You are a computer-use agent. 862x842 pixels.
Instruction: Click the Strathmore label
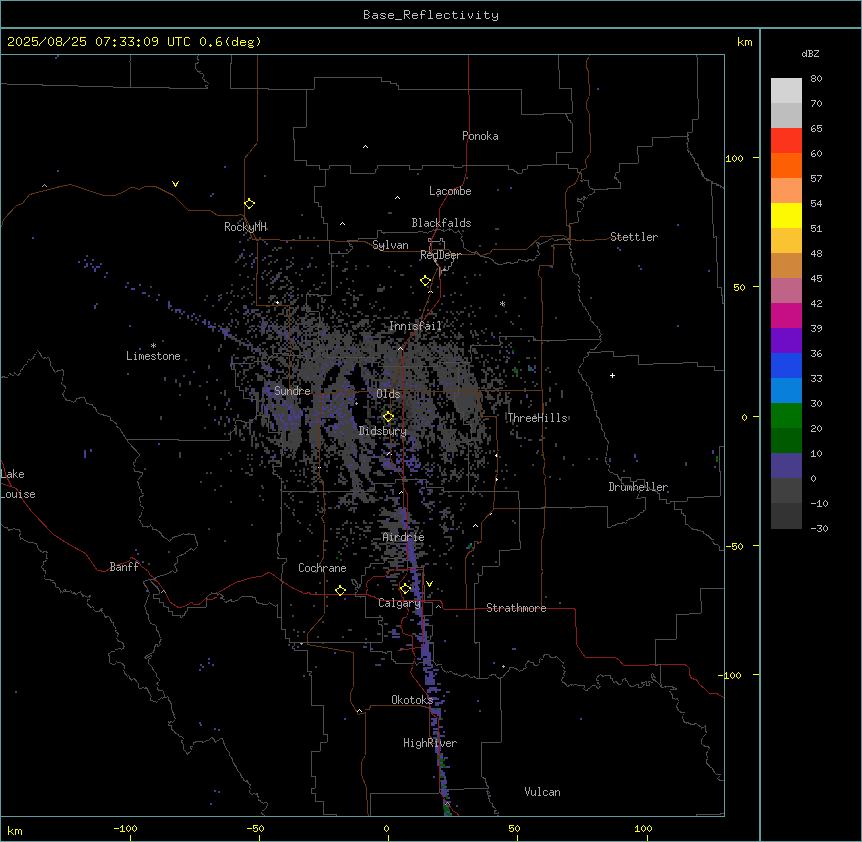click(516, 608)
